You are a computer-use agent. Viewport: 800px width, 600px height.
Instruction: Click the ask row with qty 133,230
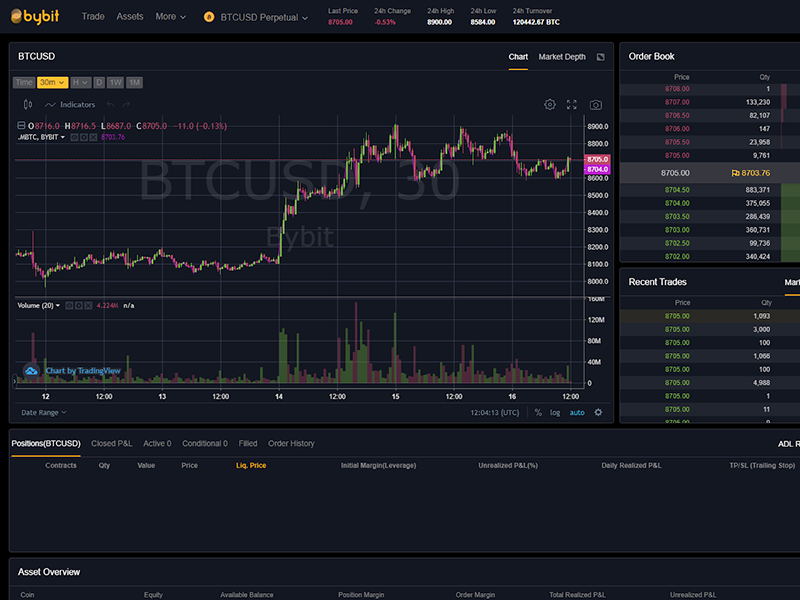click(710, 103)
